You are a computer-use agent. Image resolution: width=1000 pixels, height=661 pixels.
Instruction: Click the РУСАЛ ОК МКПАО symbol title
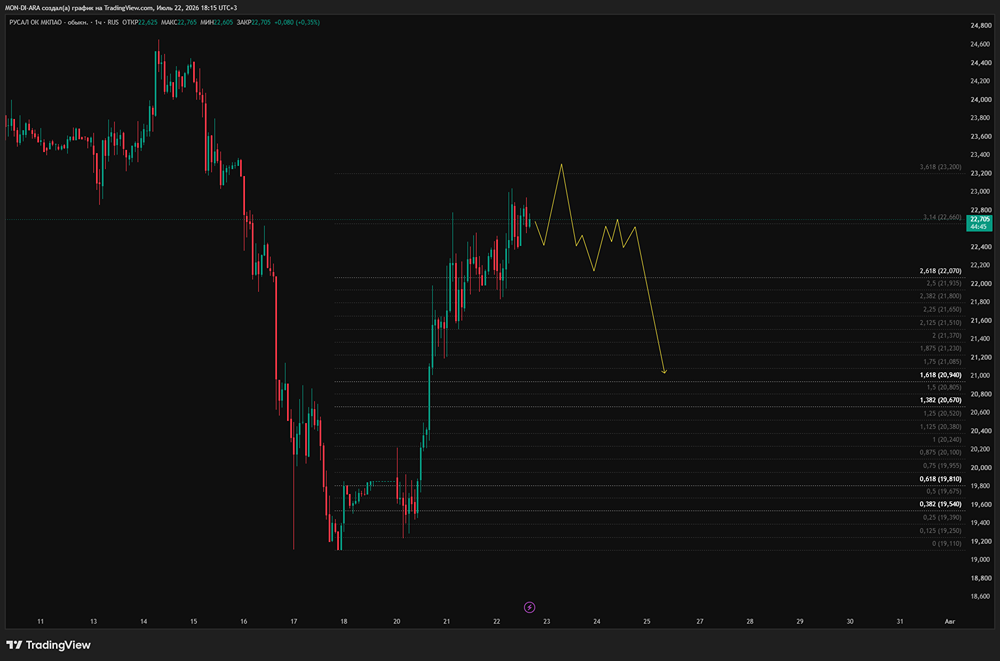coord(34,22)
